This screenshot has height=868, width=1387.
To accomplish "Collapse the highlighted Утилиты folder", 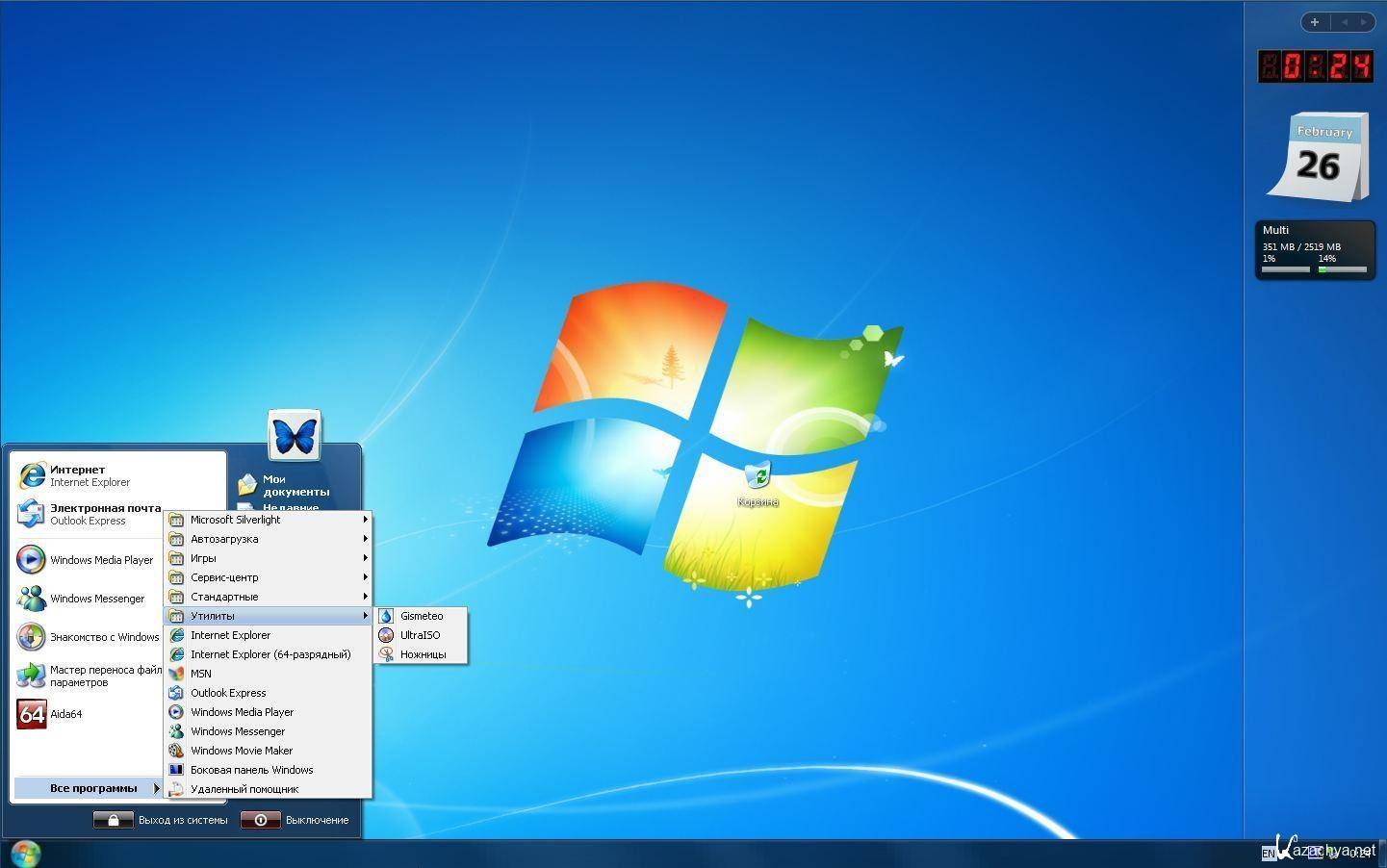I will click(269, 616).
